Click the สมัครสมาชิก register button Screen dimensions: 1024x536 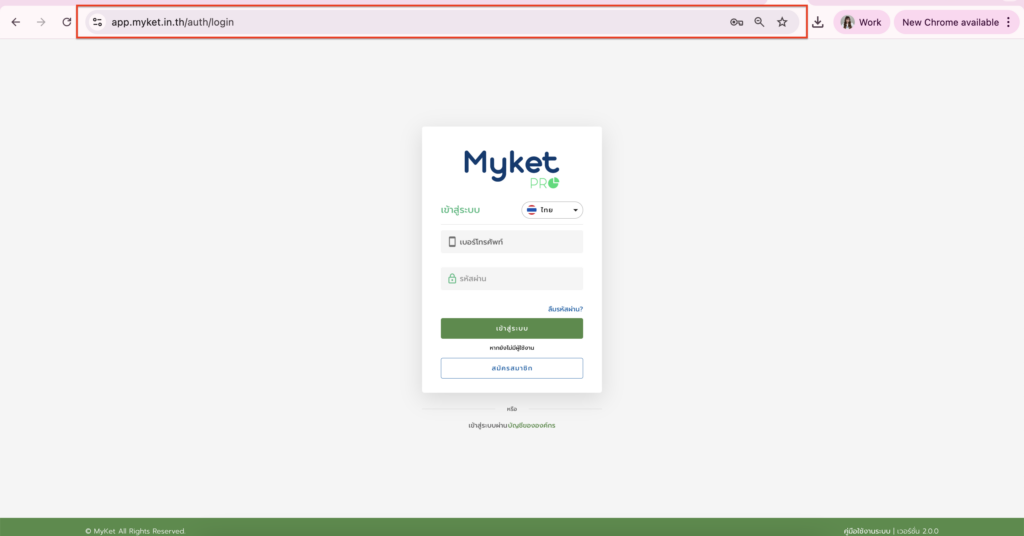(511, 368)
